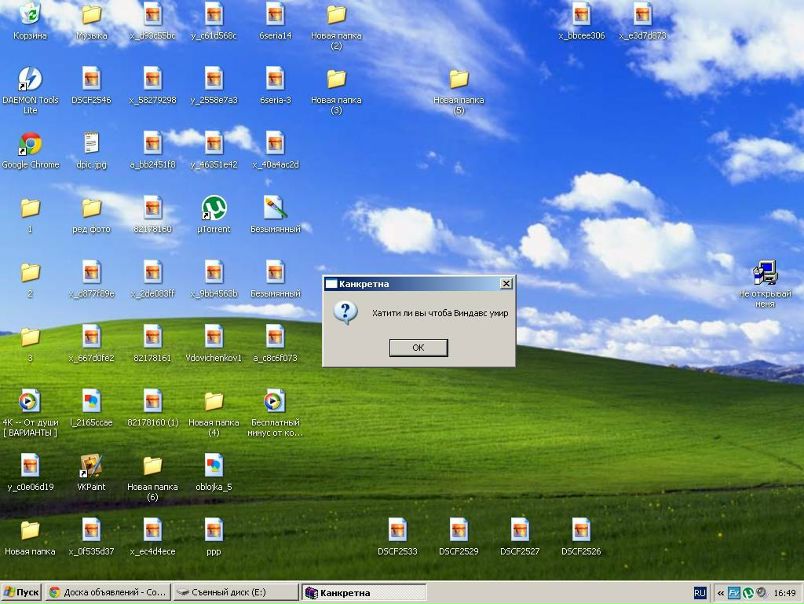Select the Новая папка (5) folder
Screen dimensions: 804x604
pyautogui.click(x=458, y=80)
